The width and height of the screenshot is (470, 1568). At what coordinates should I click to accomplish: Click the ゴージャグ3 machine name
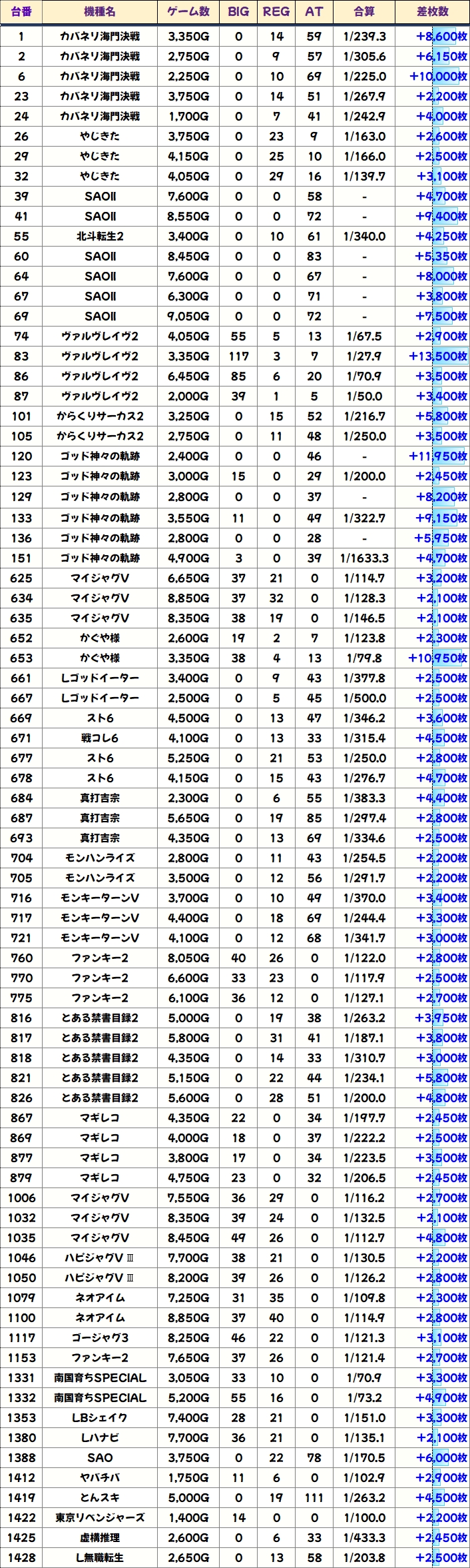pyautogui.click(x=100, y=1337)
